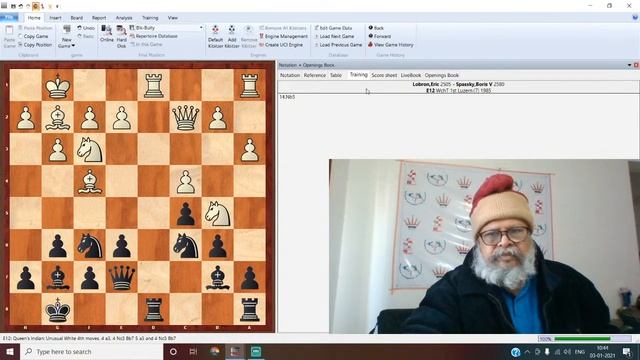The image size is (640, 360).
Task: Select the white queen on c2
Action: (186, 118)
